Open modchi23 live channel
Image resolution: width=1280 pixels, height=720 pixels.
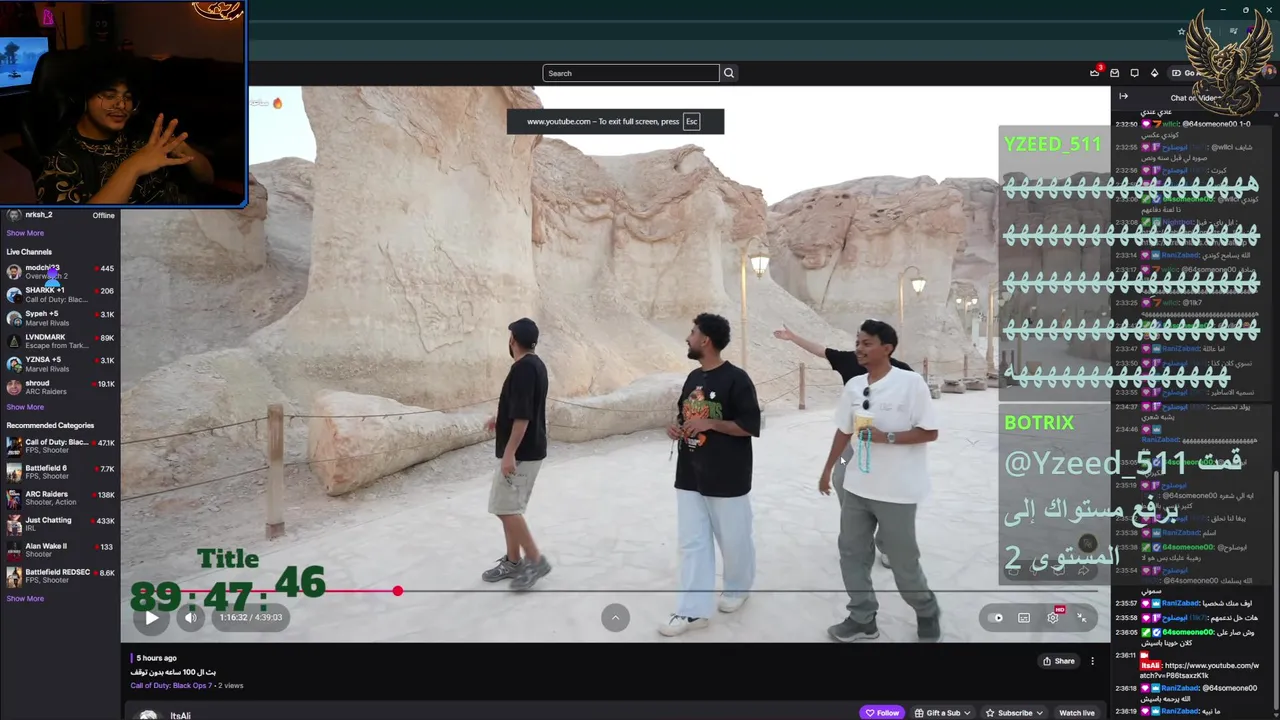(x=60, y=271)
